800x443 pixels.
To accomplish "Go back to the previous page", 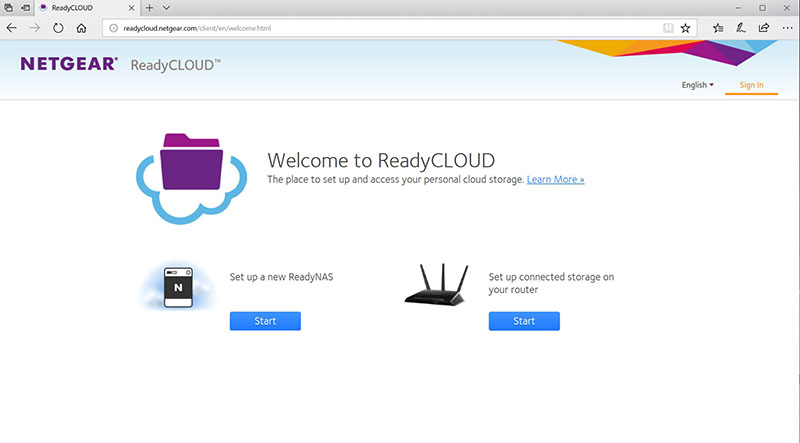I will pos(12,28).
